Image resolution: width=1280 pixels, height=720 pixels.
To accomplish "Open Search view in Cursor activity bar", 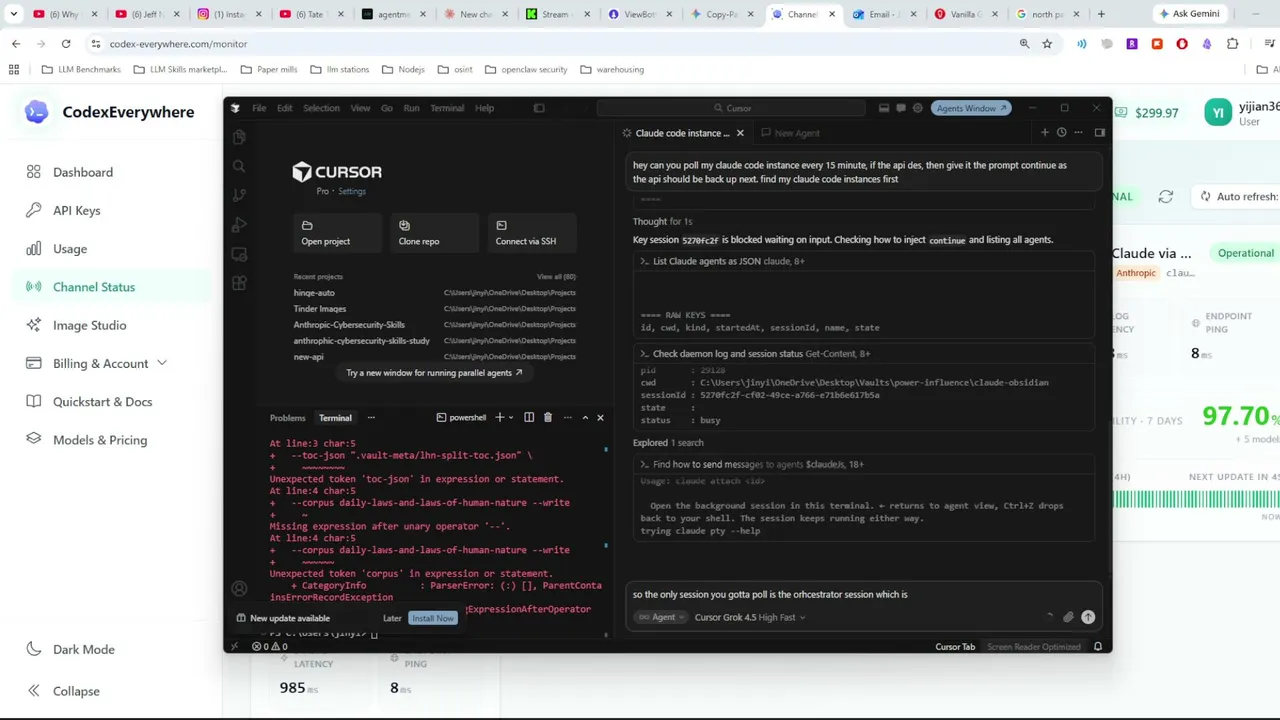I will click(239, 166).
